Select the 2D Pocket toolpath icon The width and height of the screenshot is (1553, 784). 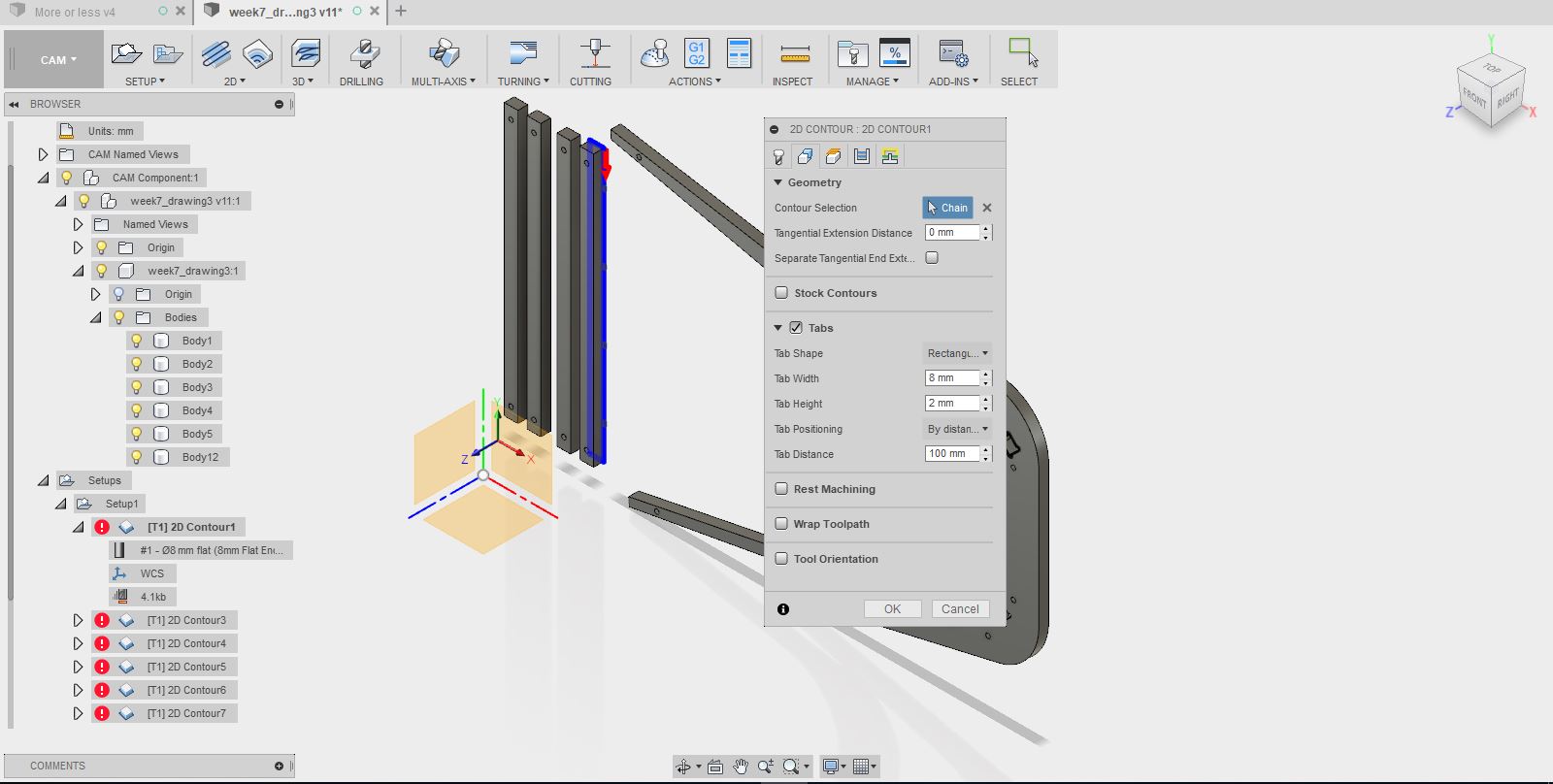click(257, 53)
